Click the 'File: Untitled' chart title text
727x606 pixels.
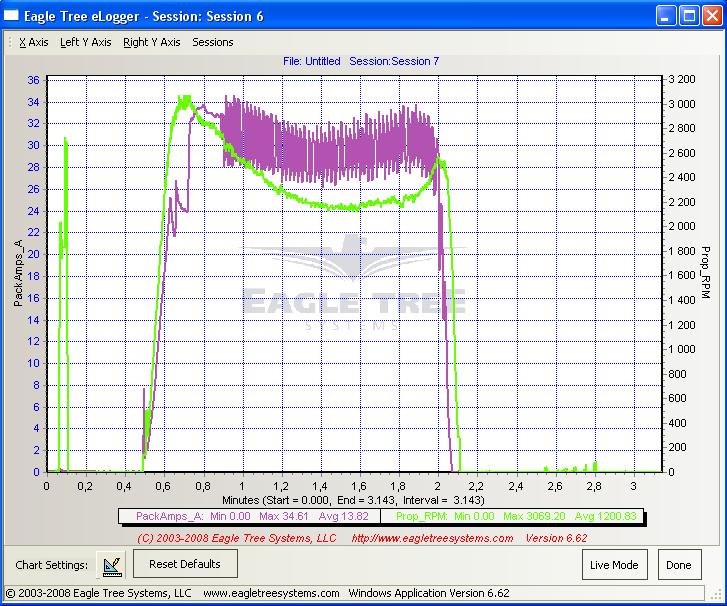[312, 61]
